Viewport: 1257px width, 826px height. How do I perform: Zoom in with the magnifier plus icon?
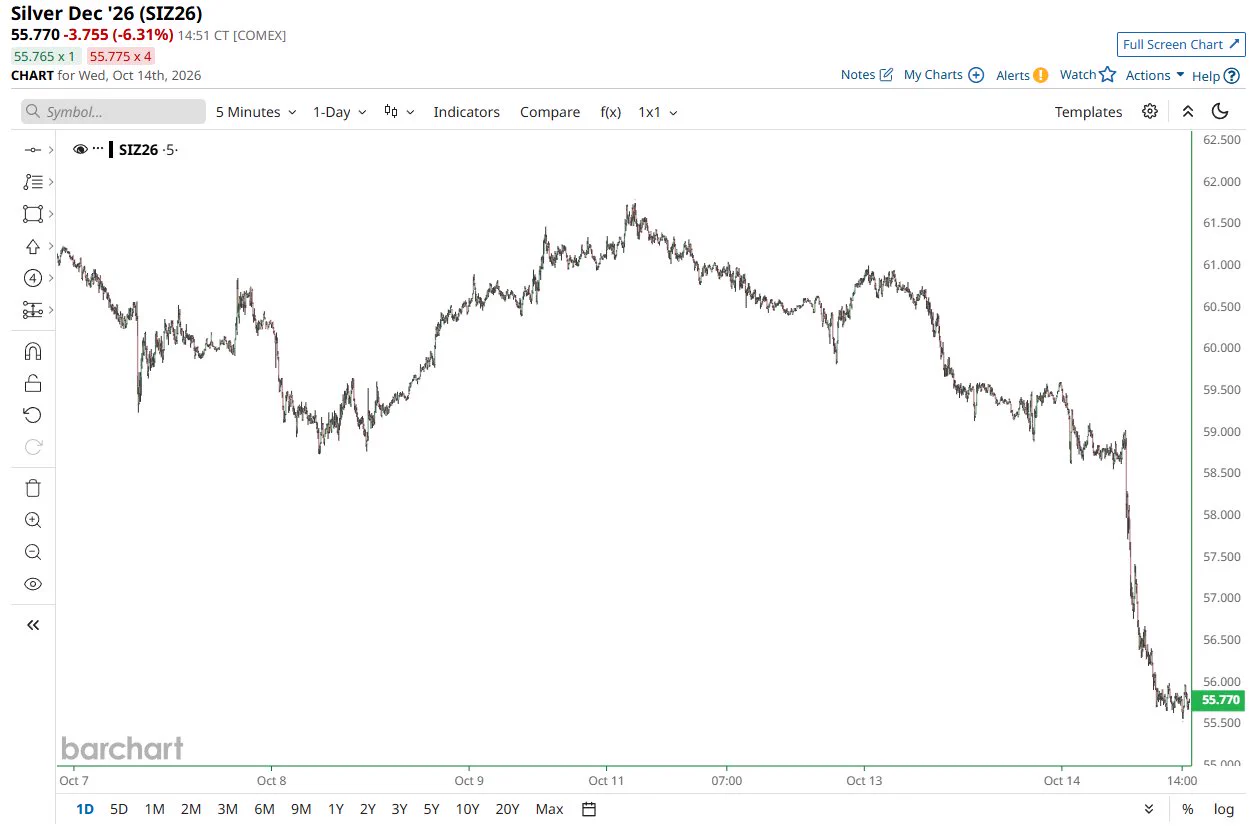click(x=33, y=520)
